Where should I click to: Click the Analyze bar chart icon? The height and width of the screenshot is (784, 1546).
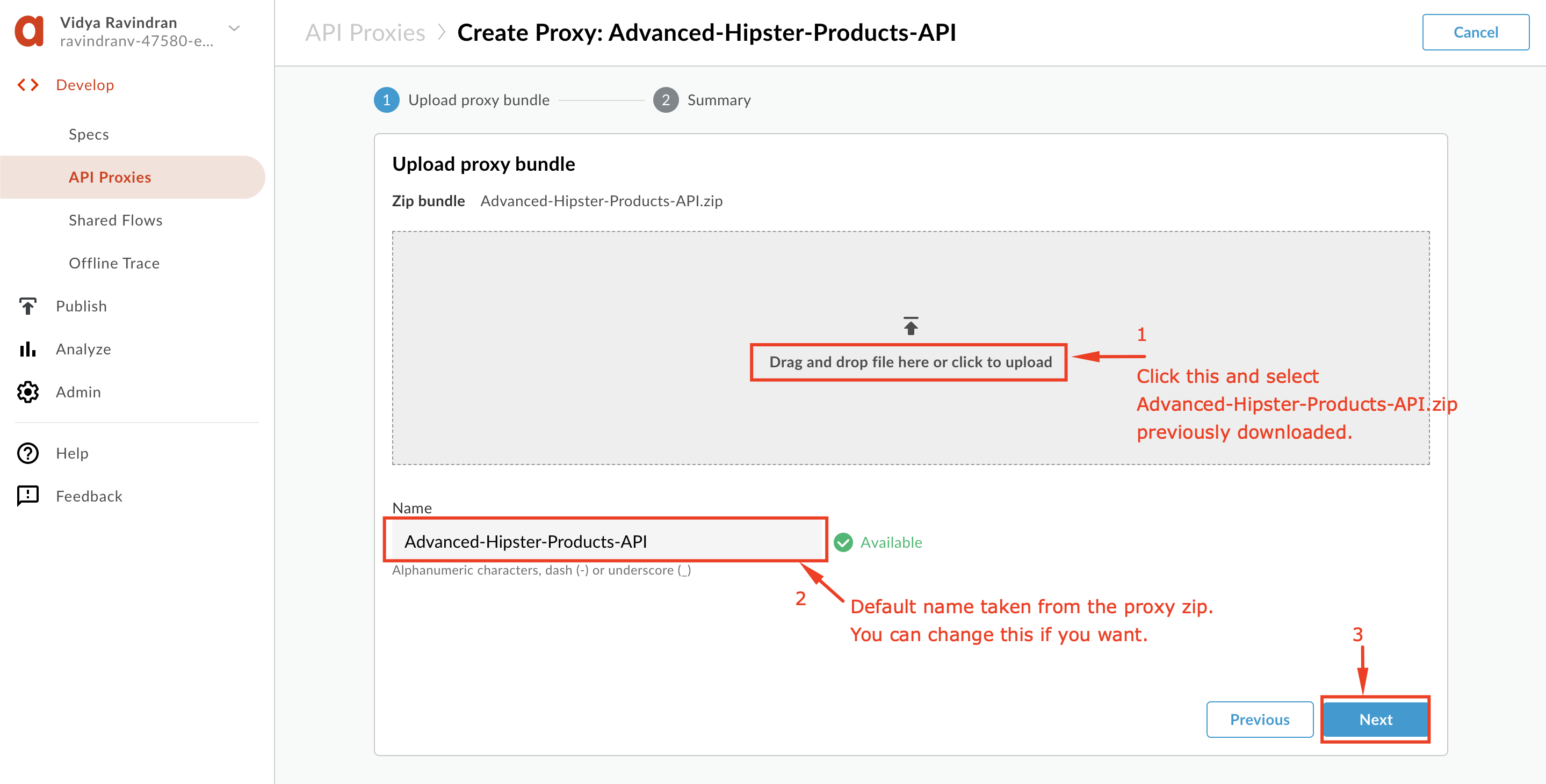(x=27, y=349)
